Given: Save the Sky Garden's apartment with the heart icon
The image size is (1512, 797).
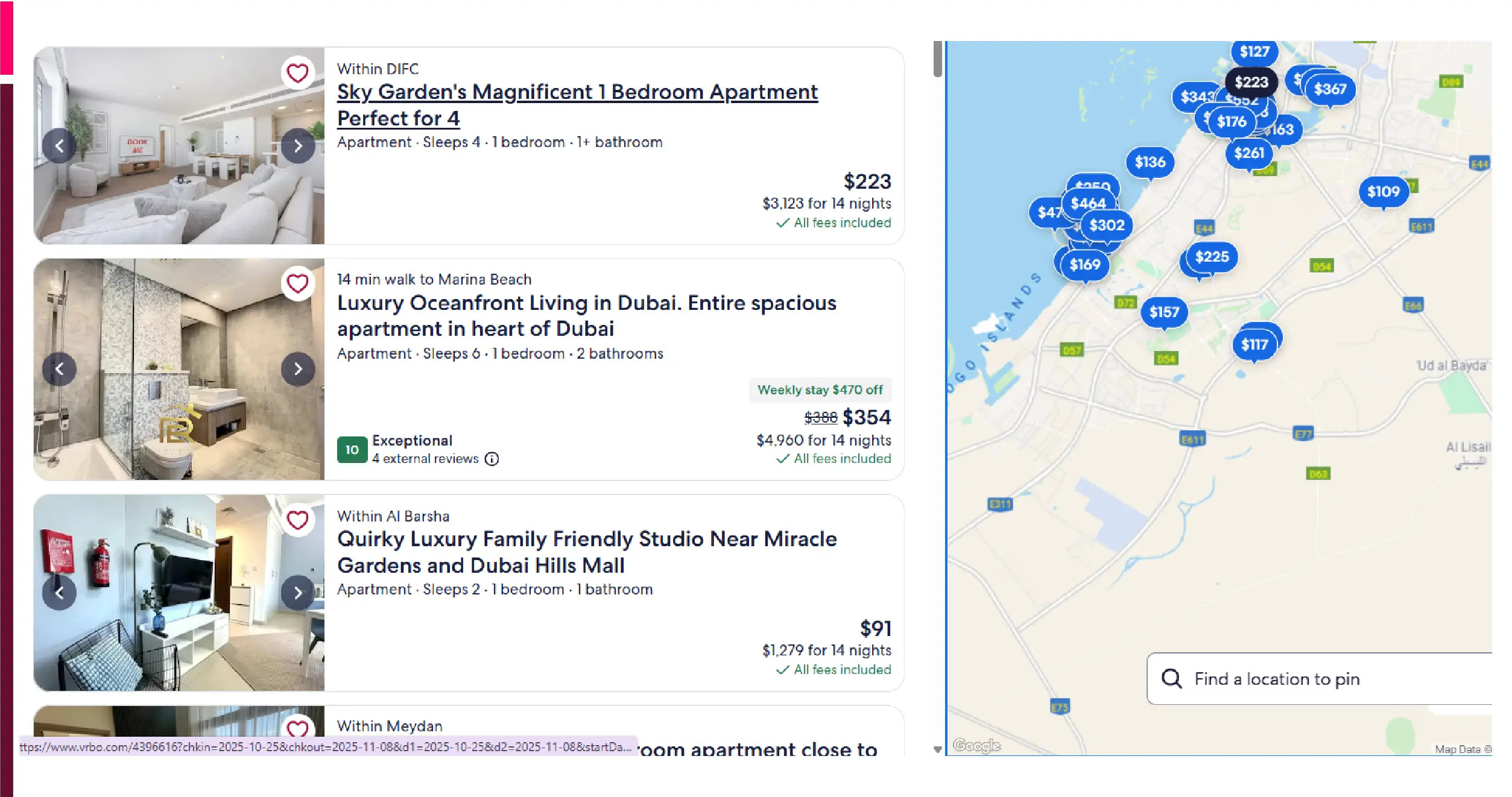Looking at the screenshot, I should [x=297, y=73].
